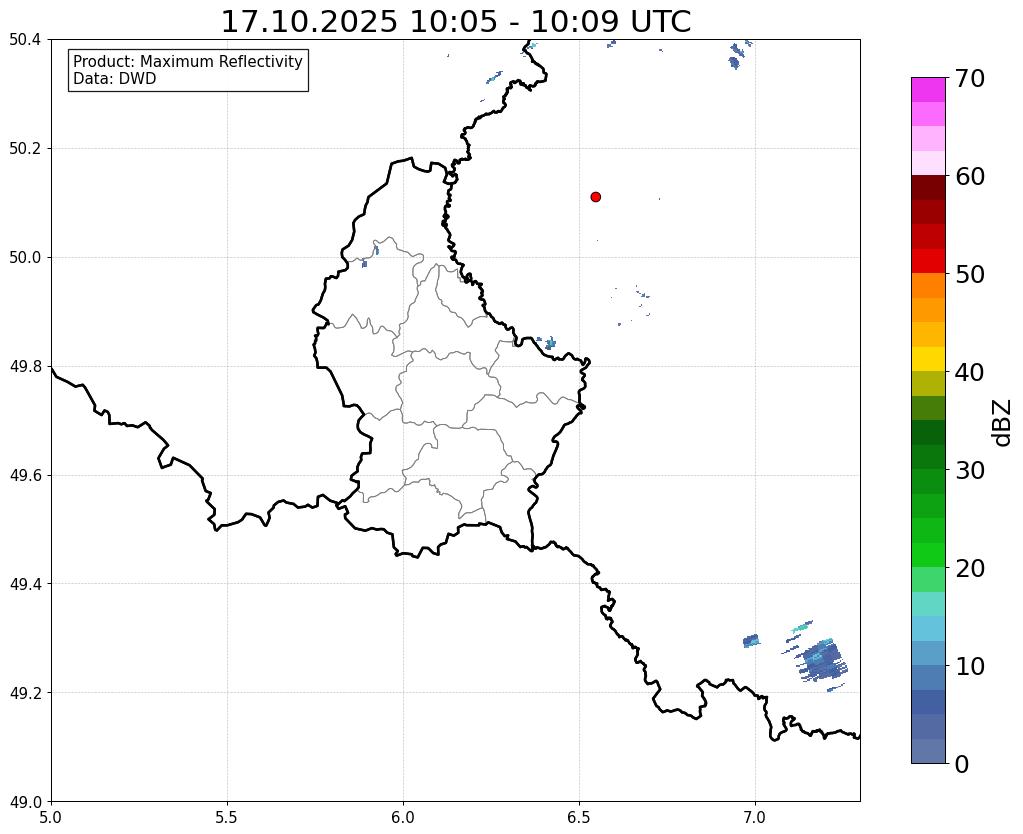Click the plot title with date and time
The width and height of the screenshot is (1023, 834).
pos(455,21)
